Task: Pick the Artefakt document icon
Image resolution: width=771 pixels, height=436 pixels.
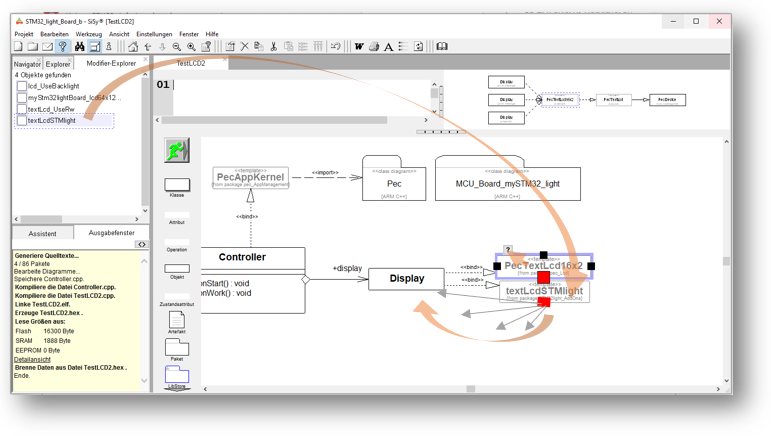Action: [x=177, y=320]
